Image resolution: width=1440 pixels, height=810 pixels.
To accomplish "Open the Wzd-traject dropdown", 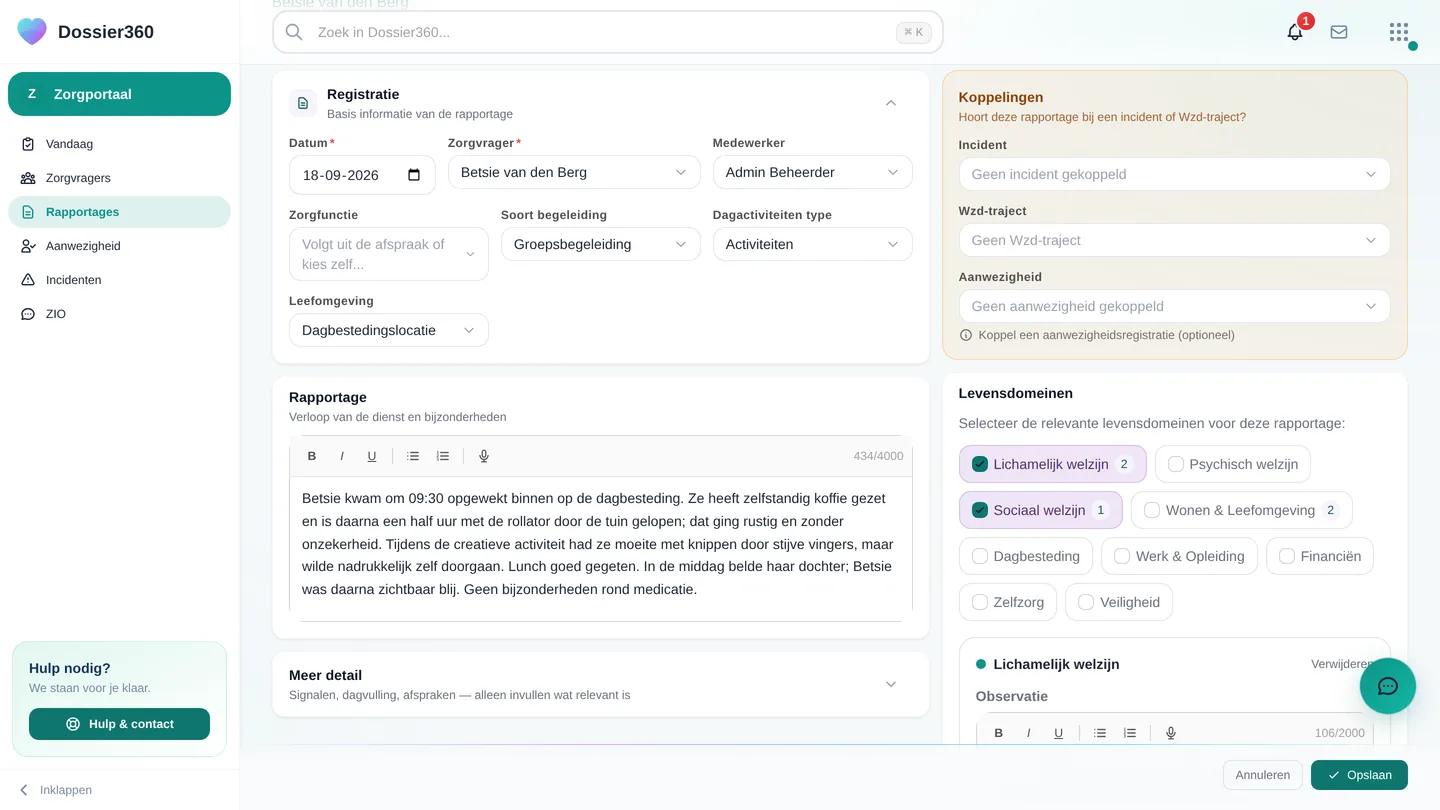I will pyautogui.click(x=1175, y=240).
